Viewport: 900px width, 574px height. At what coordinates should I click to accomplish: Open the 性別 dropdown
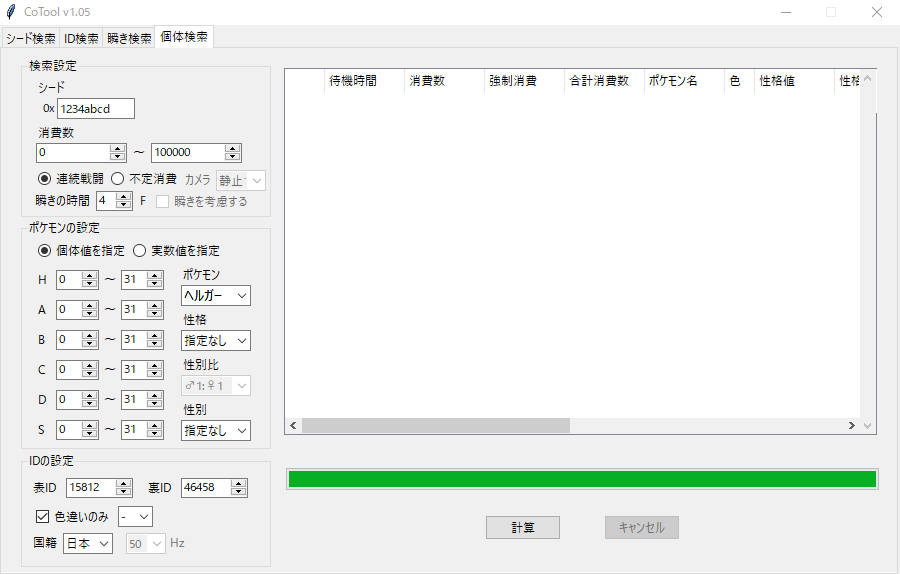(216, 430)
